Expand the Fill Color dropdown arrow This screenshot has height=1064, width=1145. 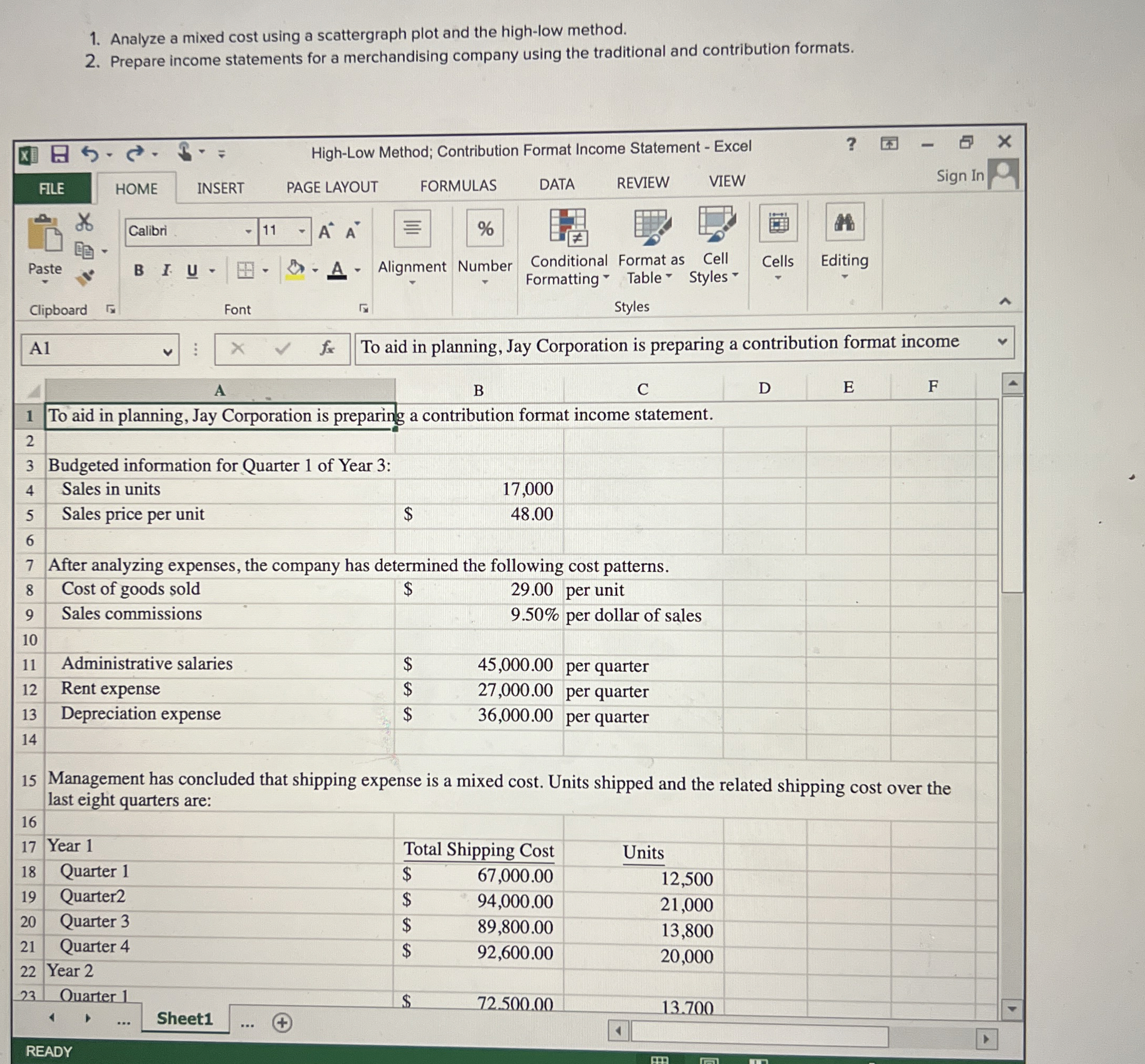click(314, 269)
